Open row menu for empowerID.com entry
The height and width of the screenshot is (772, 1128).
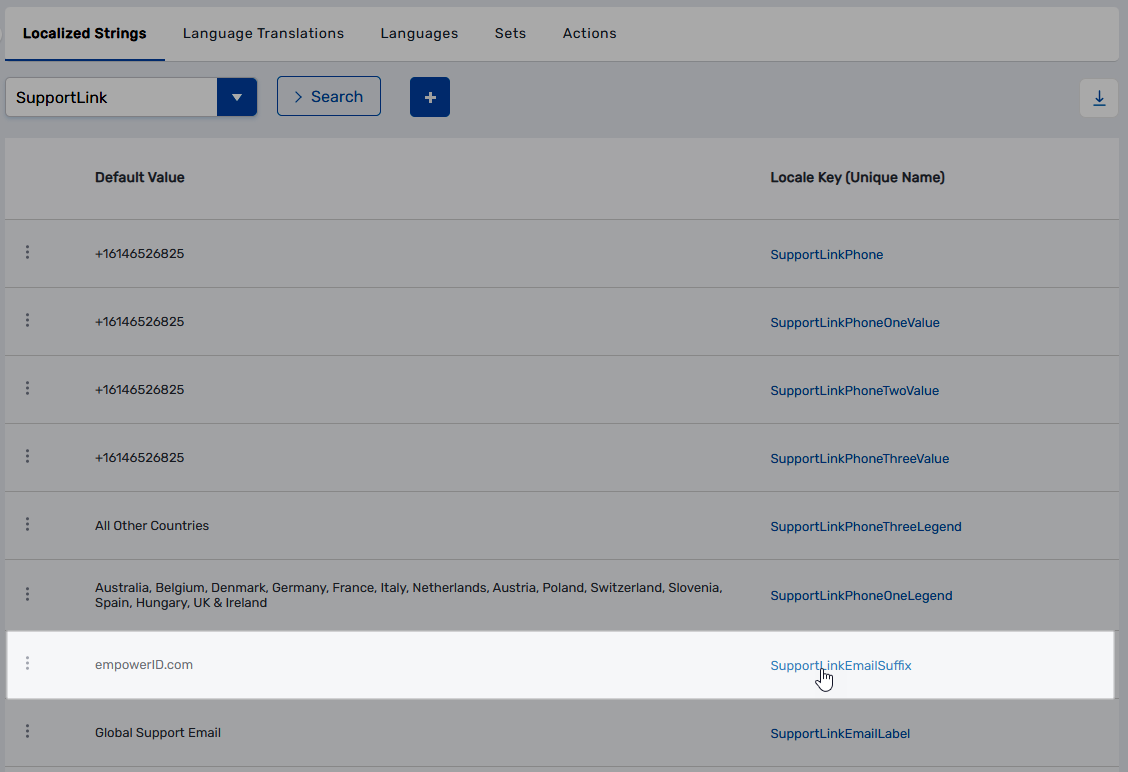(27, 664)
